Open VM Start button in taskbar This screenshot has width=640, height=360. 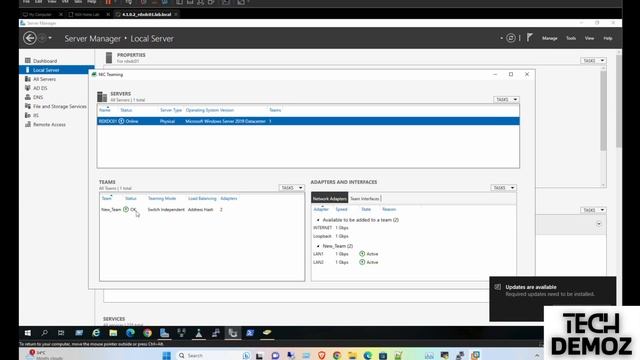coord(28,333)
